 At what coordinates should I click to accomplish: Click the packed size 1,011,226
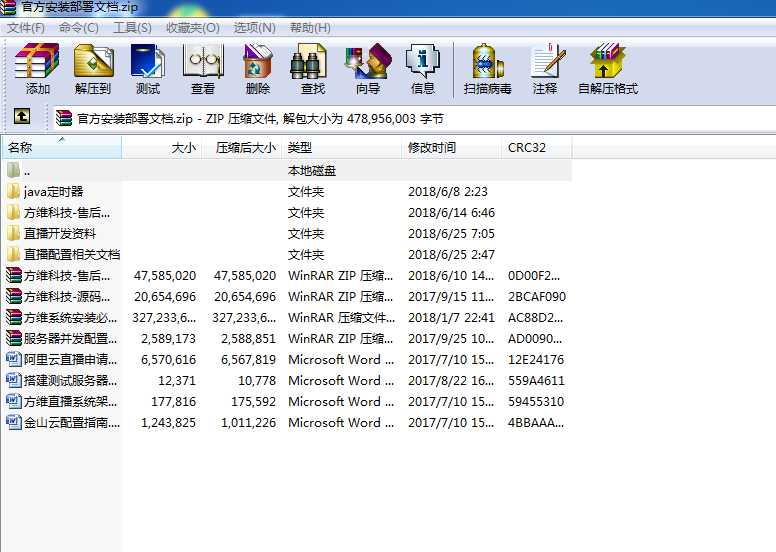point(248,422)
